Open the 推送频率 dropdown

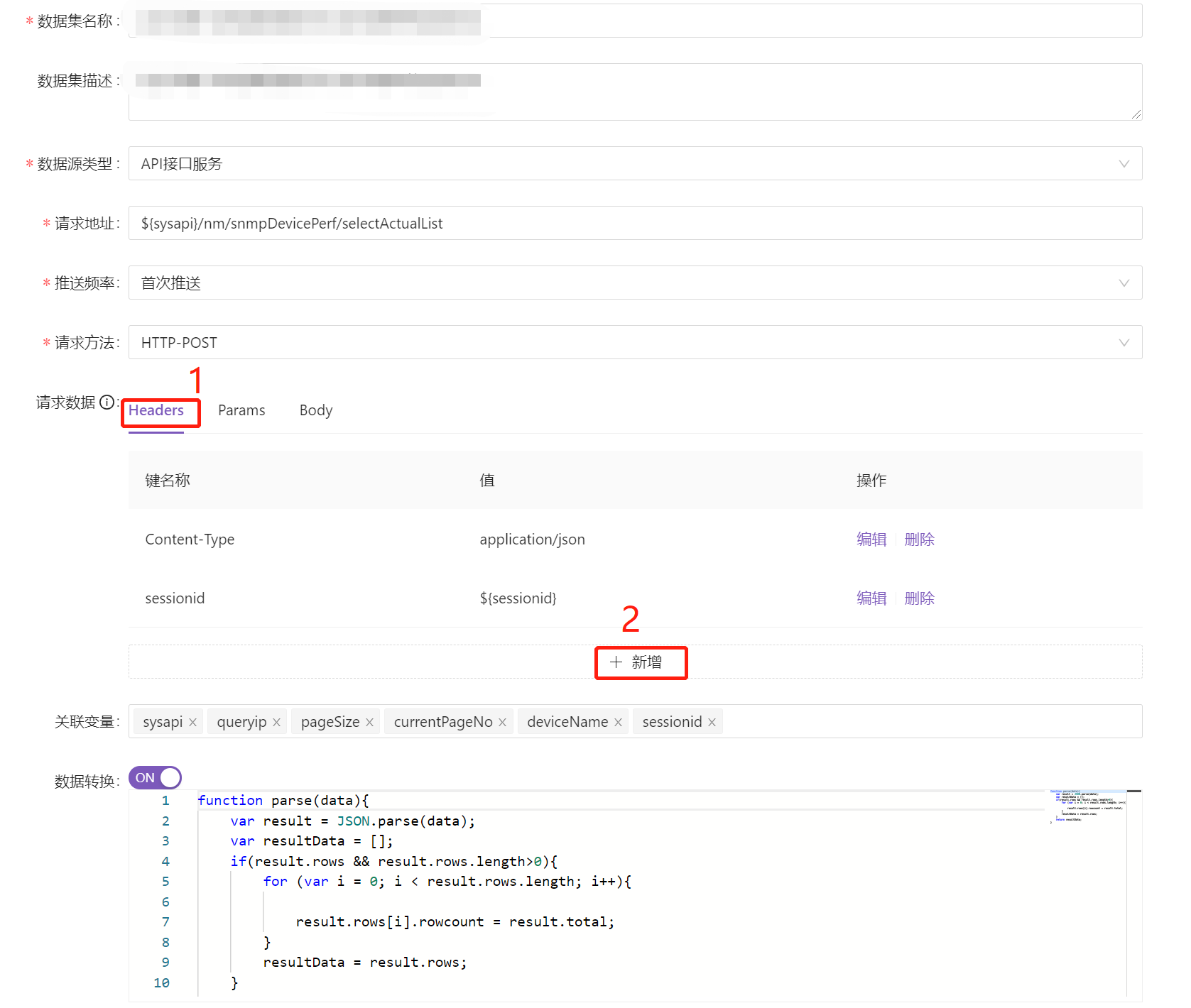[635, 283]
